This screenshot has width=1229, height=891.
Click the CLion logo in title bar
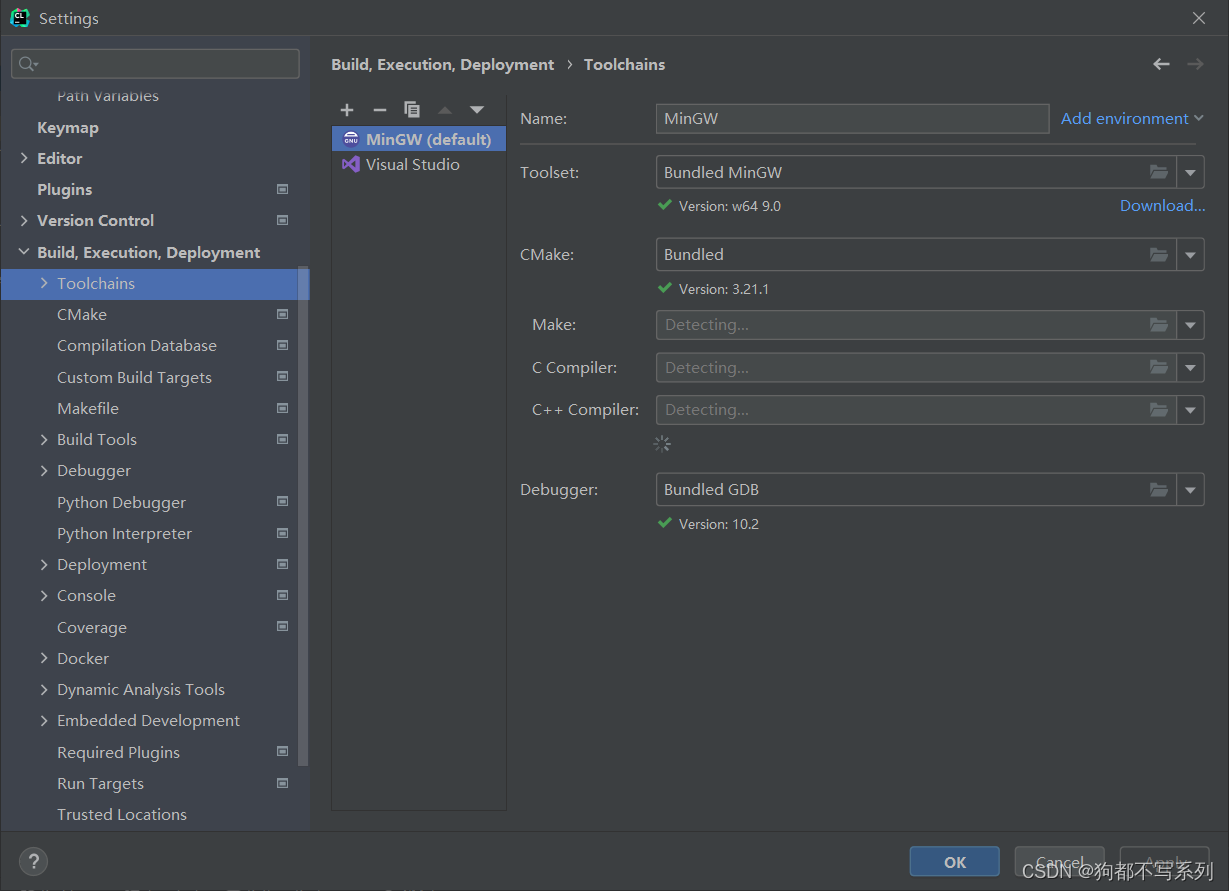pos(19,17)
